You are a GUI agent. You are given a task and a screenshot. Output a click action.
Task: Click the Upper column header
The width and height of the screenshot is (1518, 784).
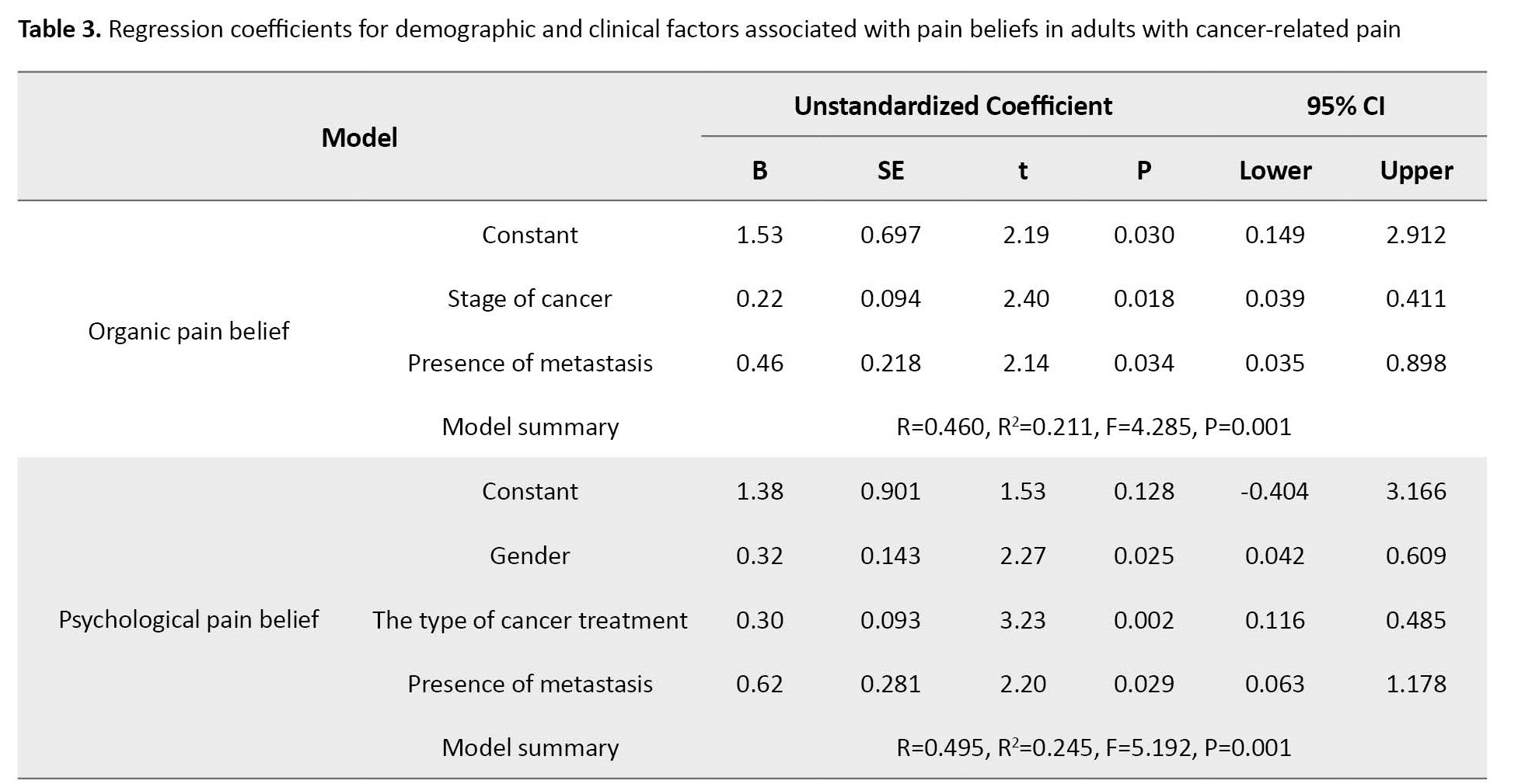(x=1415, y=170)
